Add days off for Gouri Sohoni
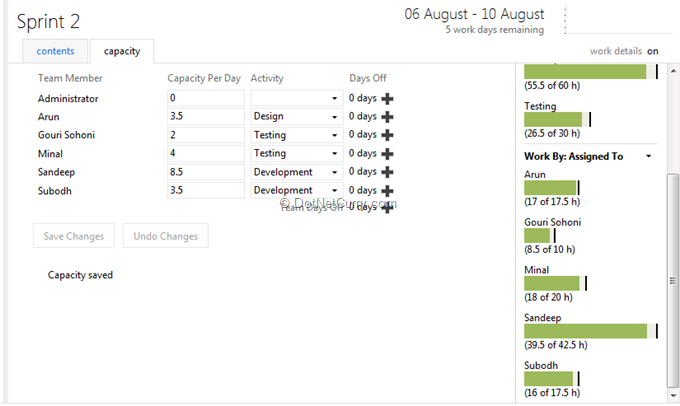The height and width of the screenshot is (406, 680). coord(388,135)
